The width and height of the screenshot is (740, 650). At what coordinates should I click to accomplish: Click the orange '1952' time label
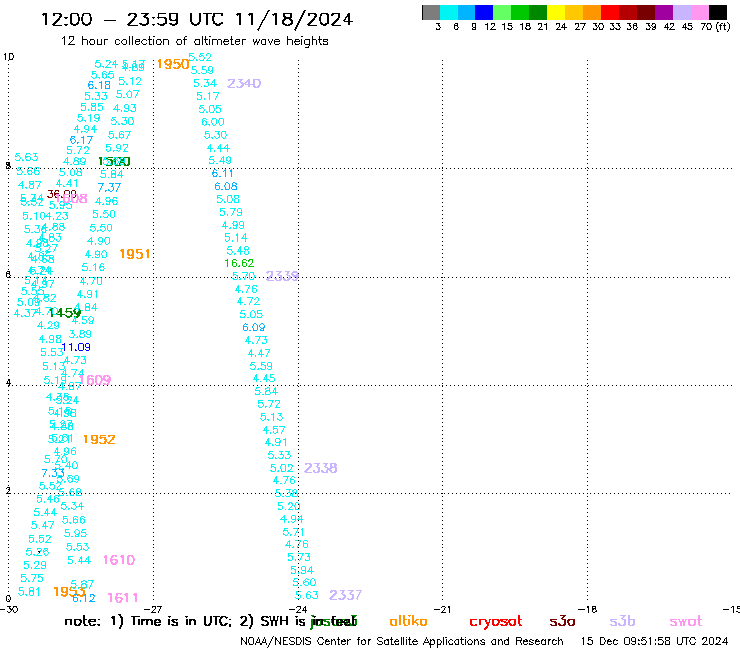[x=99, y=439]
